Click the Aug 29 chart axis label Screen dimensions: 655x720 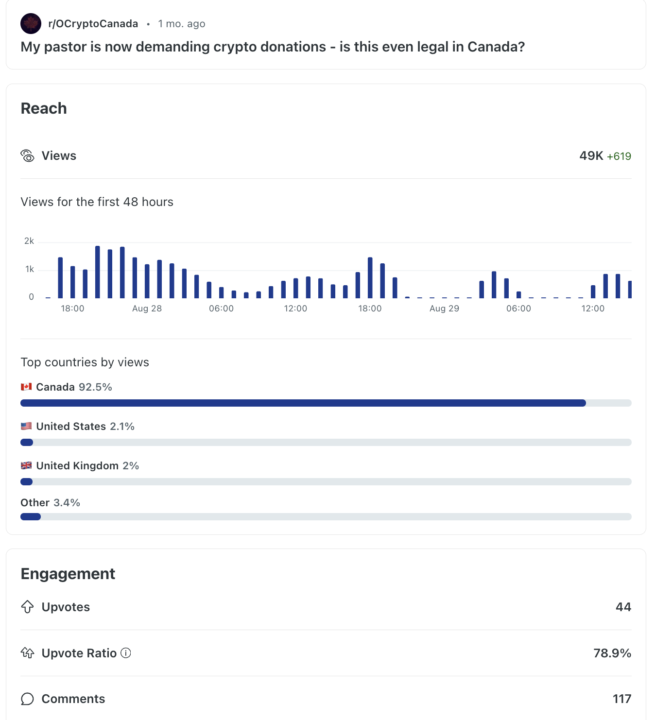click(444, 309)
